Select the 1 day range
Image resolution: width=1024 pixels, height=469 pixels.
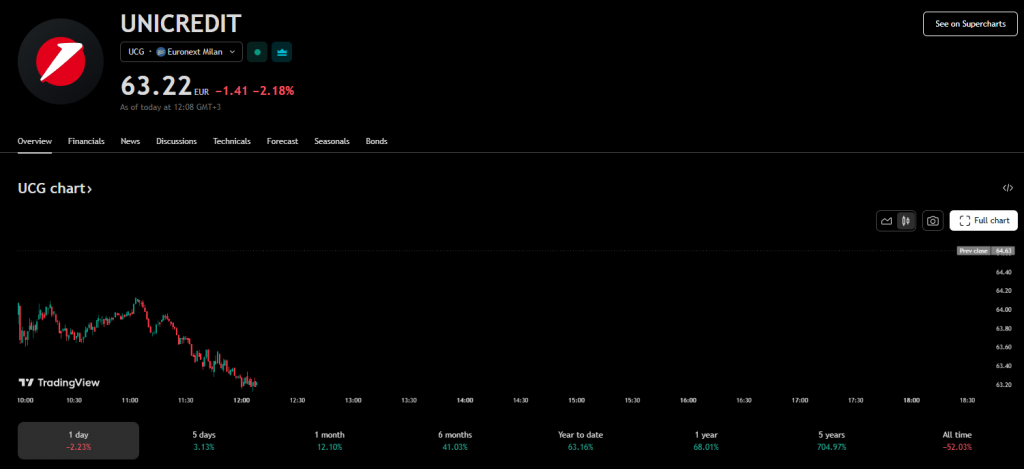point(78,440)
